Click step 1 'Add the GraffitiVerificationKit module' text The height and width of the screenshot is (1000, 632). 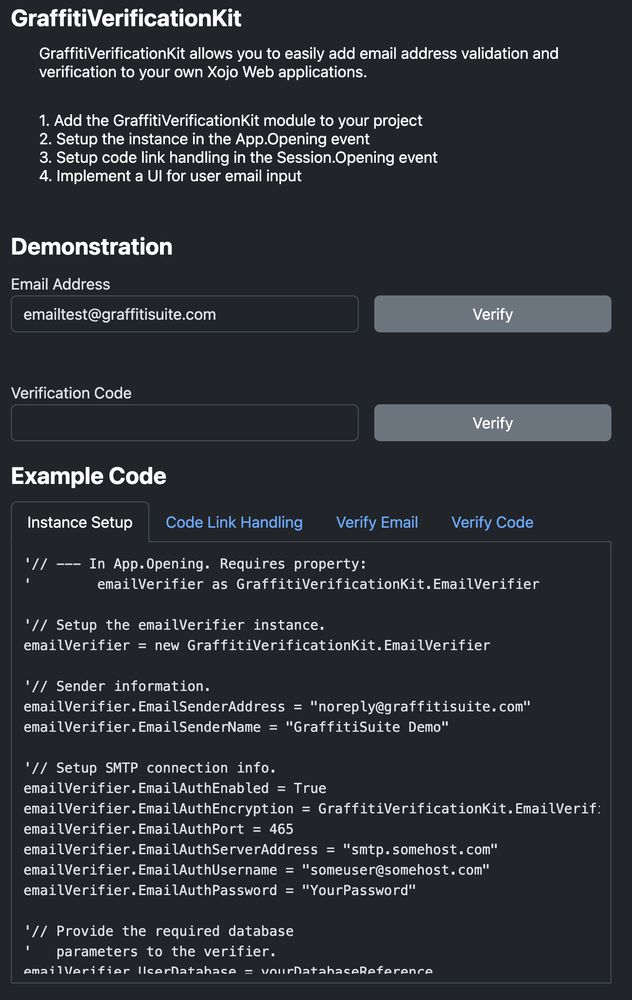[x=230, y=121]
